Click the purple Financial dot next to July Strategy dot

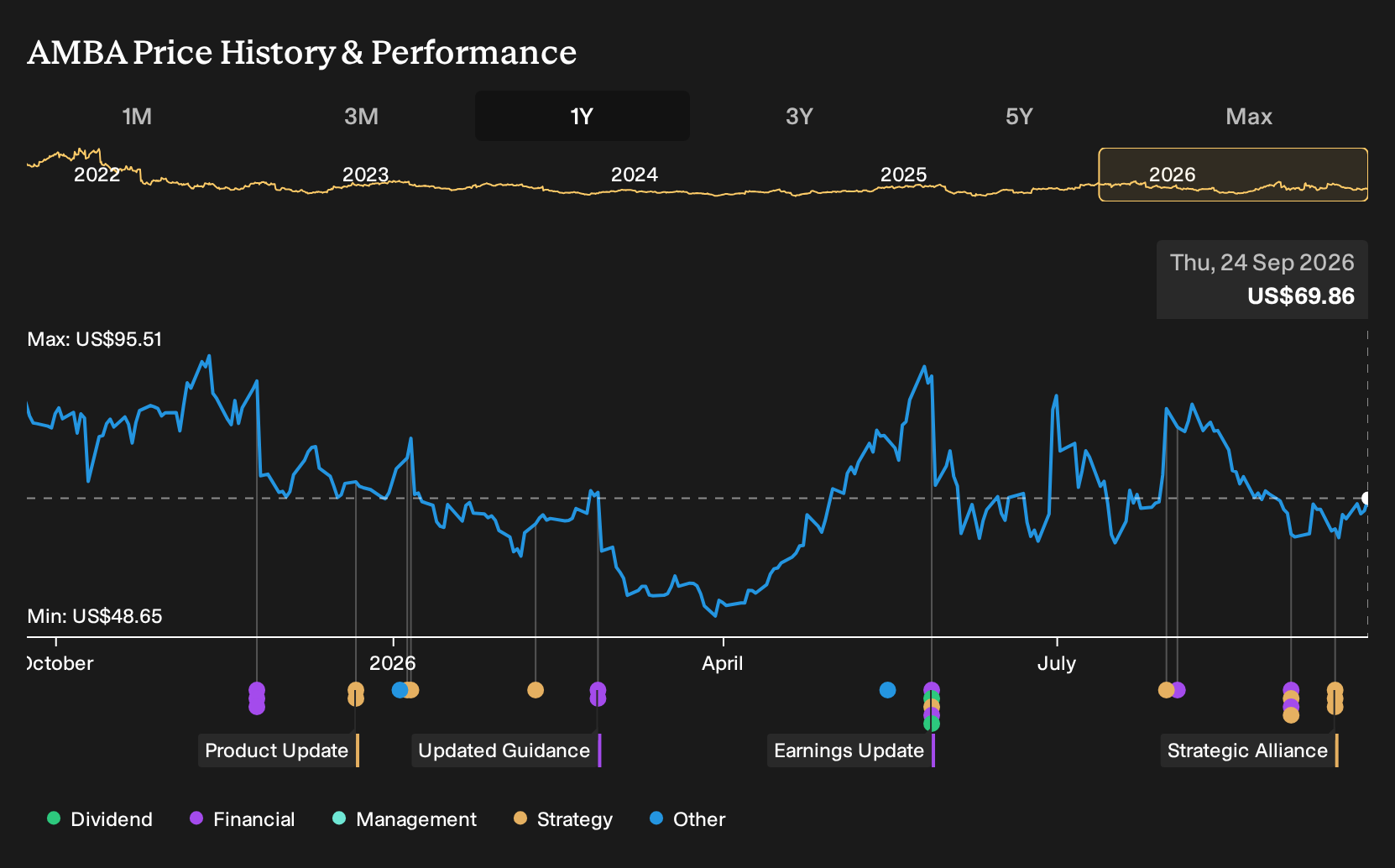tap(1178, 690)
